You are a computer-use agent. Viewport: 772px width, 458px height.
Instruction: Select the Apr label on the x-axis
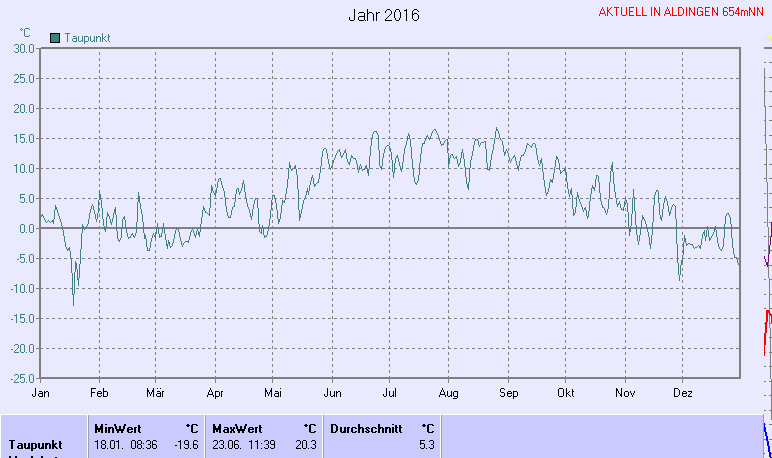215,393
